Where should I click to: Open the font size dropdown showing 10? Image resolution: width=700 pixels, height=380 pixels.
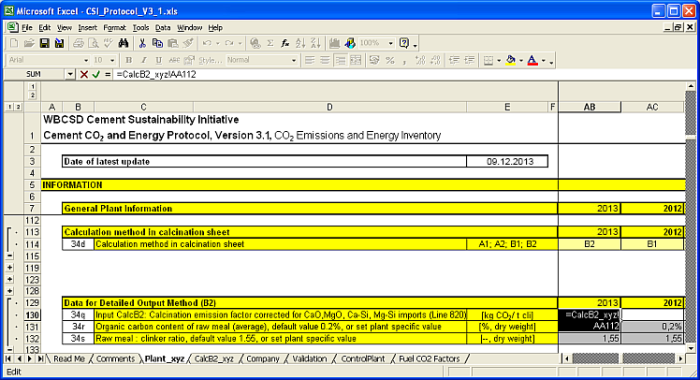(112, 60)
